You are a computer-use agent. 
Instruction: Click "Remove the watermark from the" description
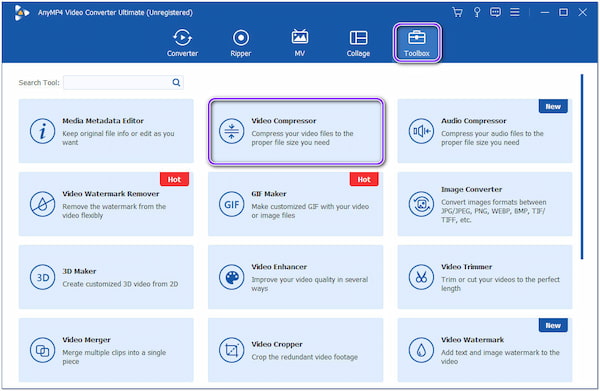click(114, 211)
